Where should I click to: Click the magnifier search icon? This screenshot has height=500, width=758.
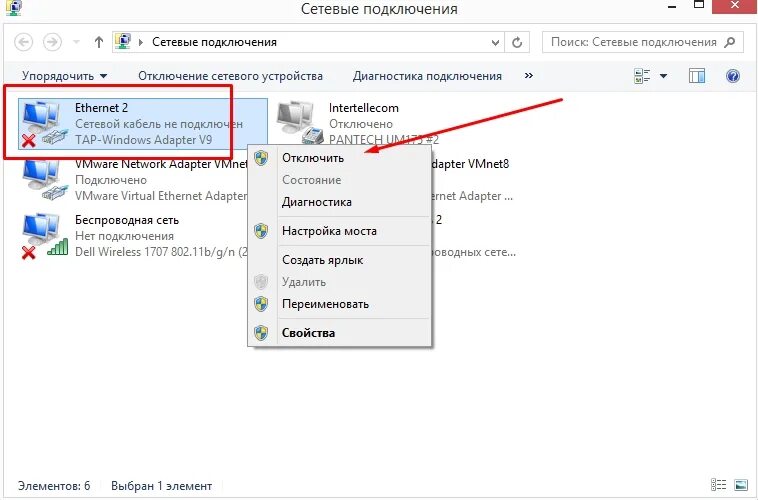pos(730,42)
